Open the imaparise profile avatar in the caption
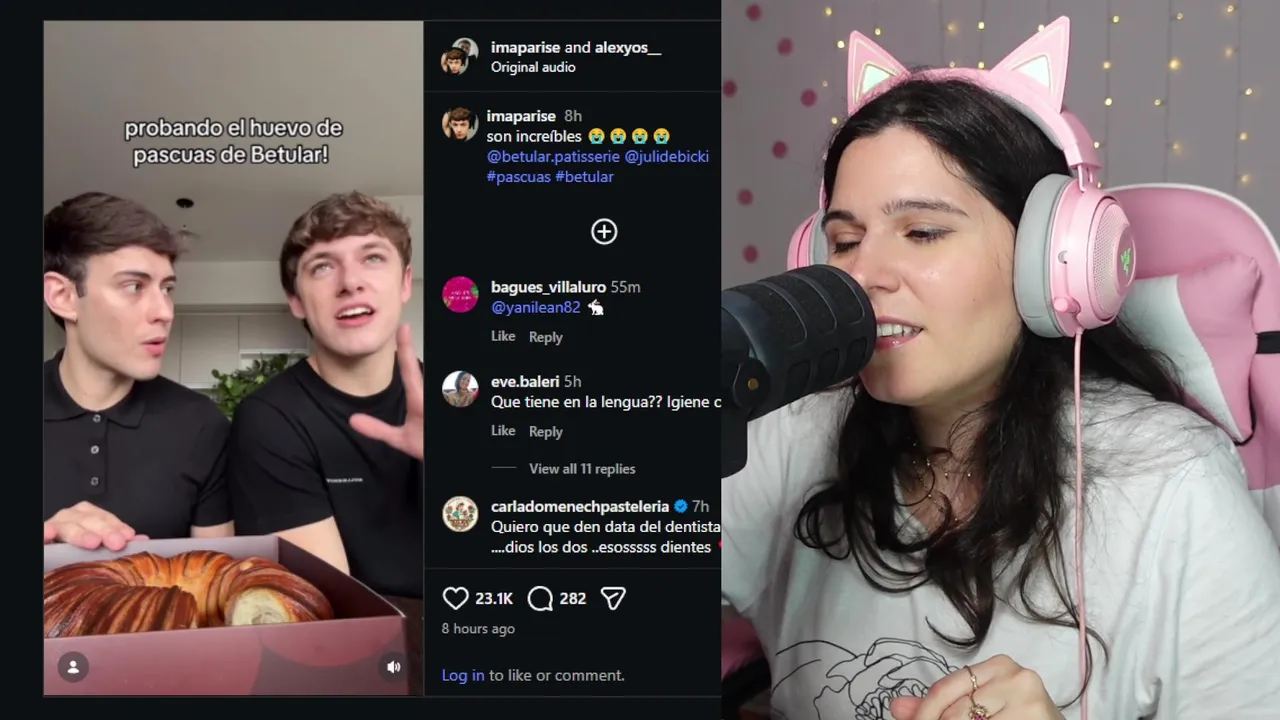 460,124
